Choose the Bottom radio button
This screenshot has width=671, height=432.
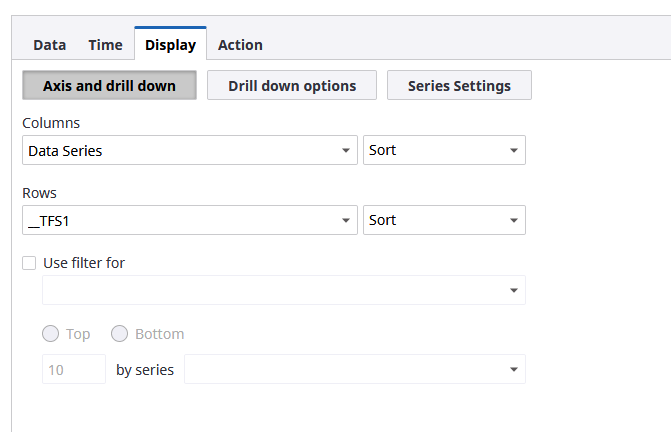[120, 334]
